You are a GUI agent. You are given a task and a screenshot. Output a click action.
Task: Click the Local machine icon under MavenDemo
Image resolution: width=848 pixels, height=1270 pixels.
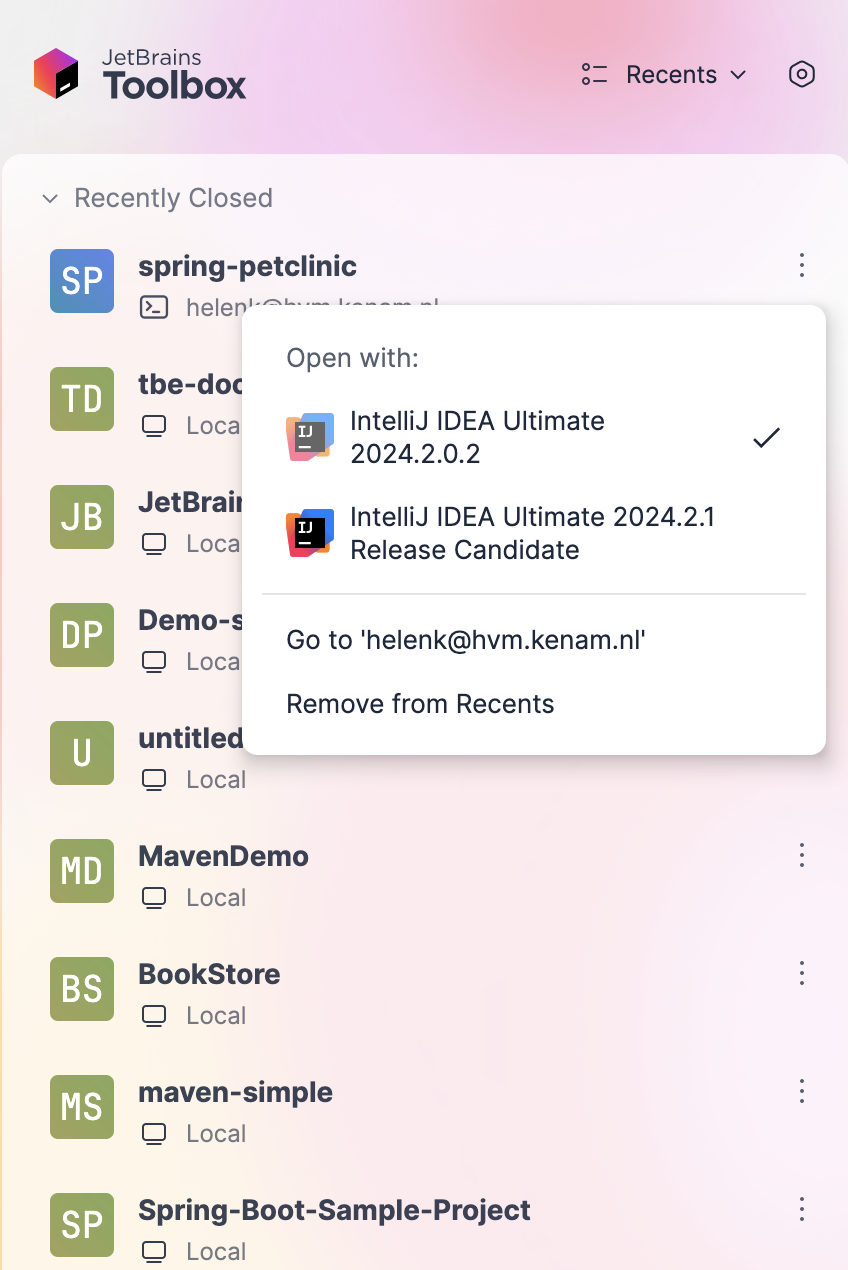pyautogui.click(x=153, y=897)
